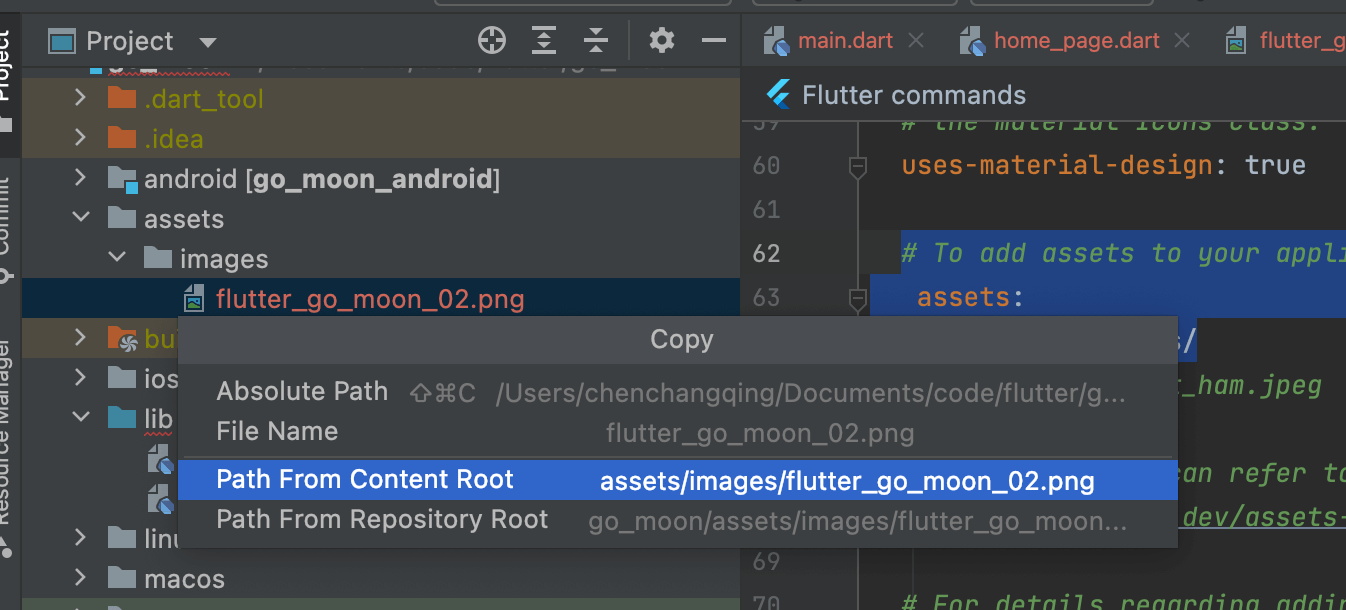Select File Name in Copy popup
The width and height of the screenshot is (1346, 610).
277,432
